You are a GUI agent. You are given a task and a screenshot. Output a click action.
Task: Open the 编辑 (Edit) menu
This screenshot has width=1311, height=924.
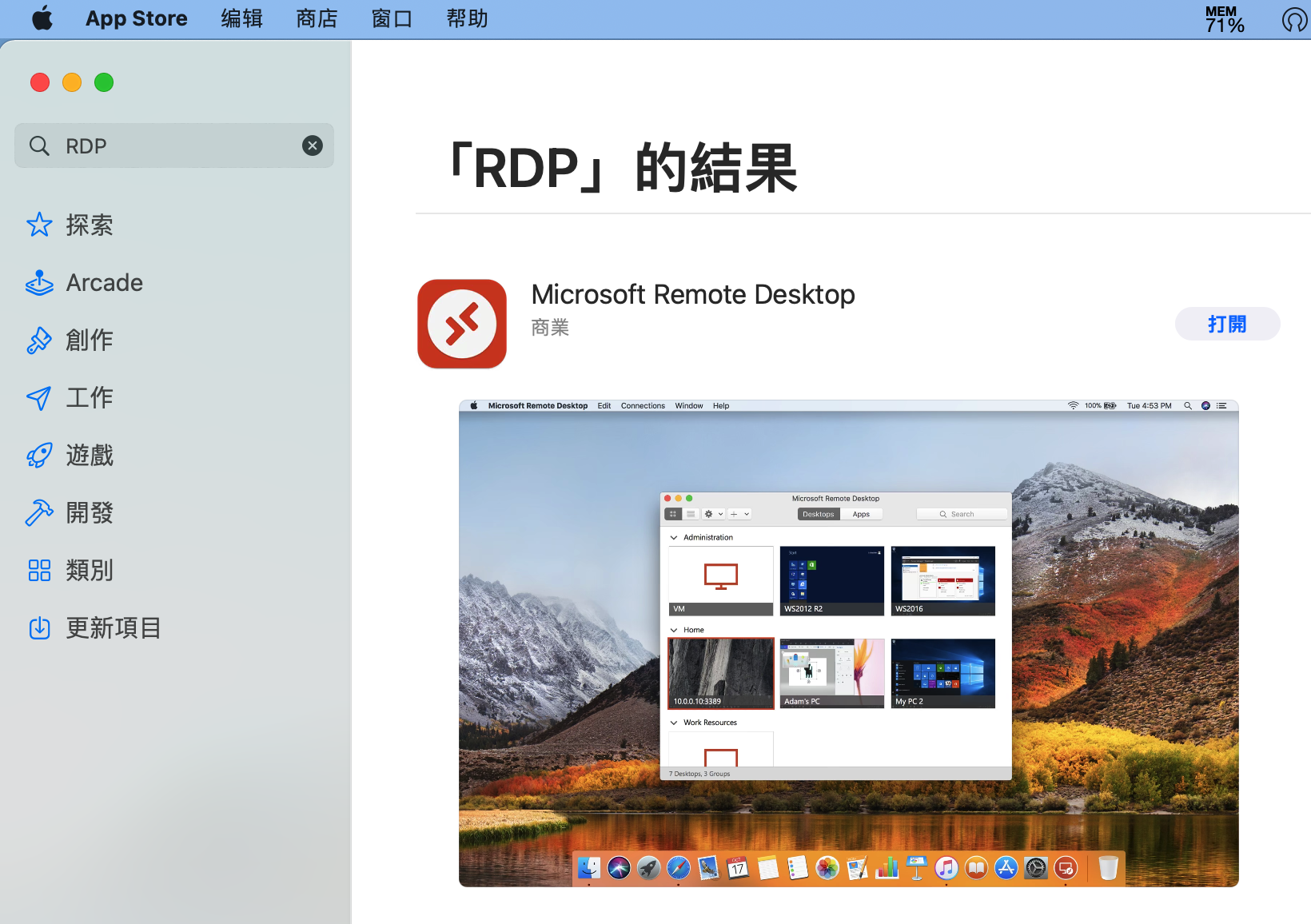pos(241,18)
